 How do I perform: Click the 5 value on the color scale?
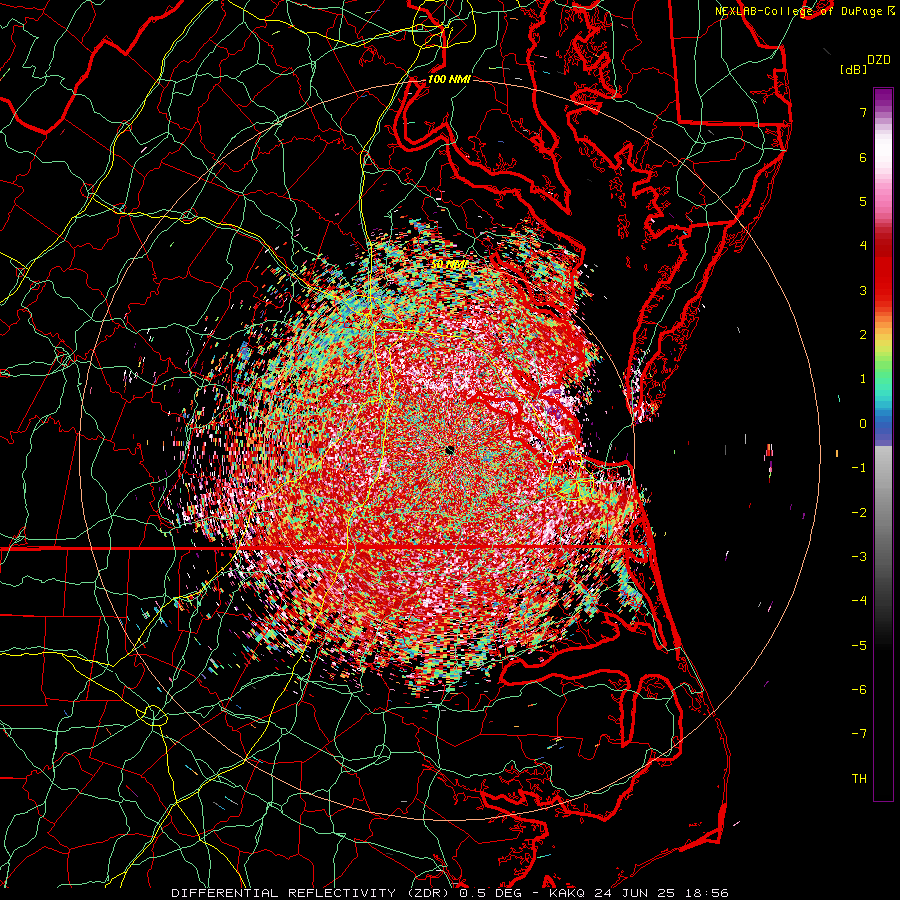click(x=863, y=201)
